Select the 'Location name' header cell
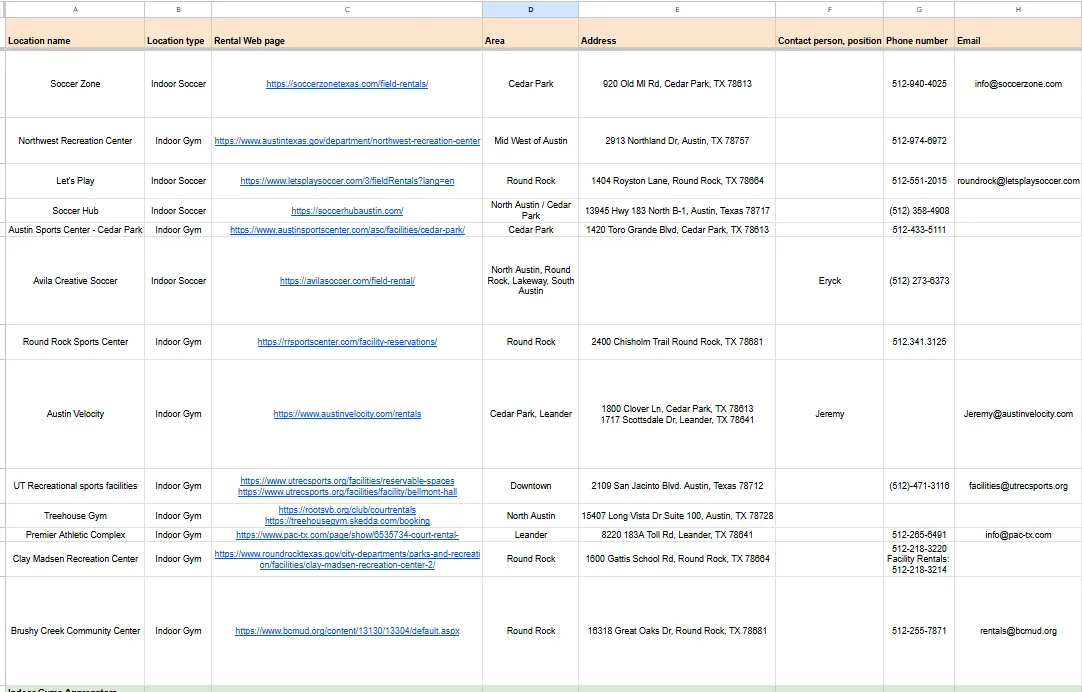 75,33
